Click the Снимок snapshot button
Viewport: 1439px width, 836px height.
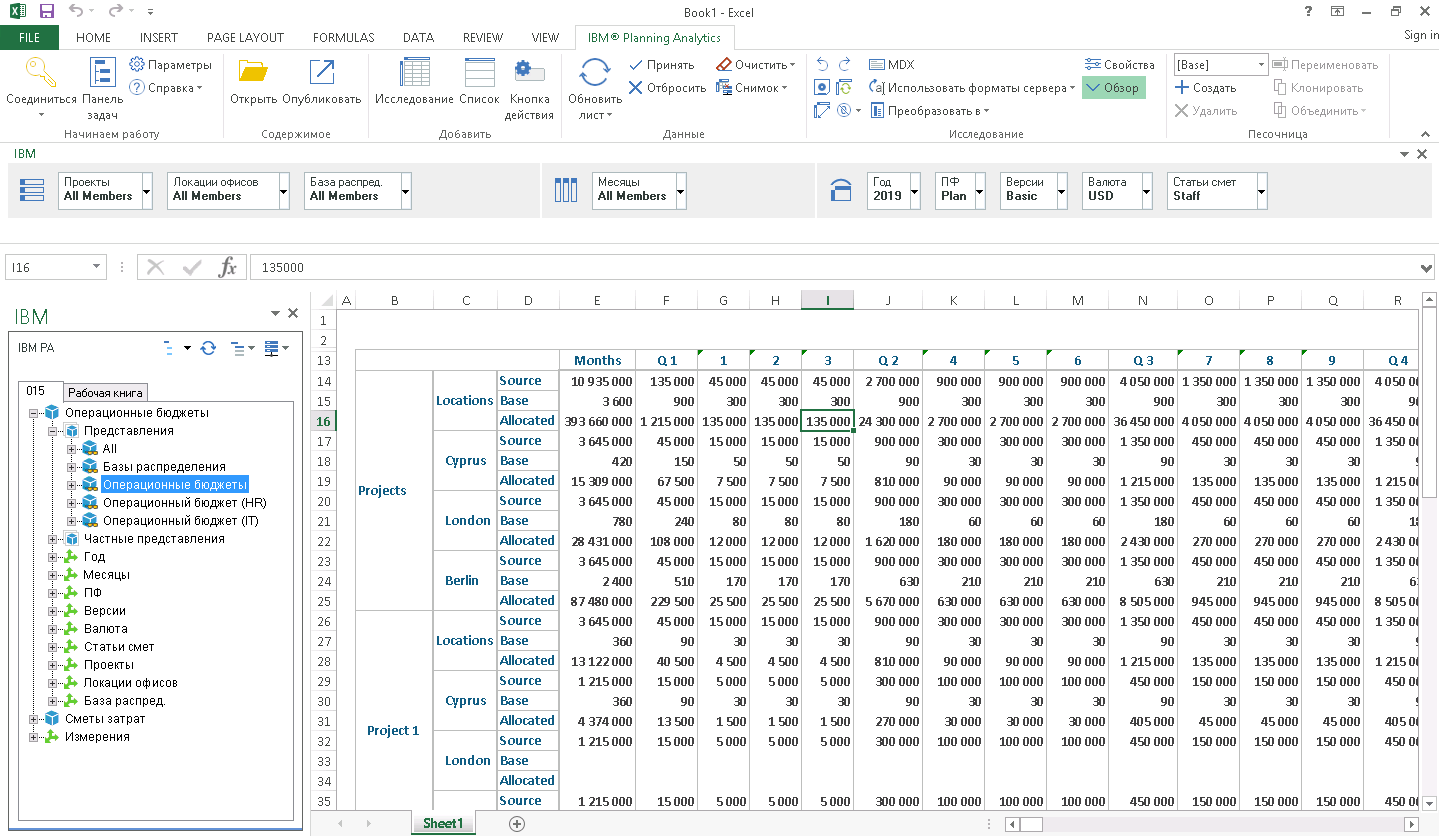tap(751, 88)
